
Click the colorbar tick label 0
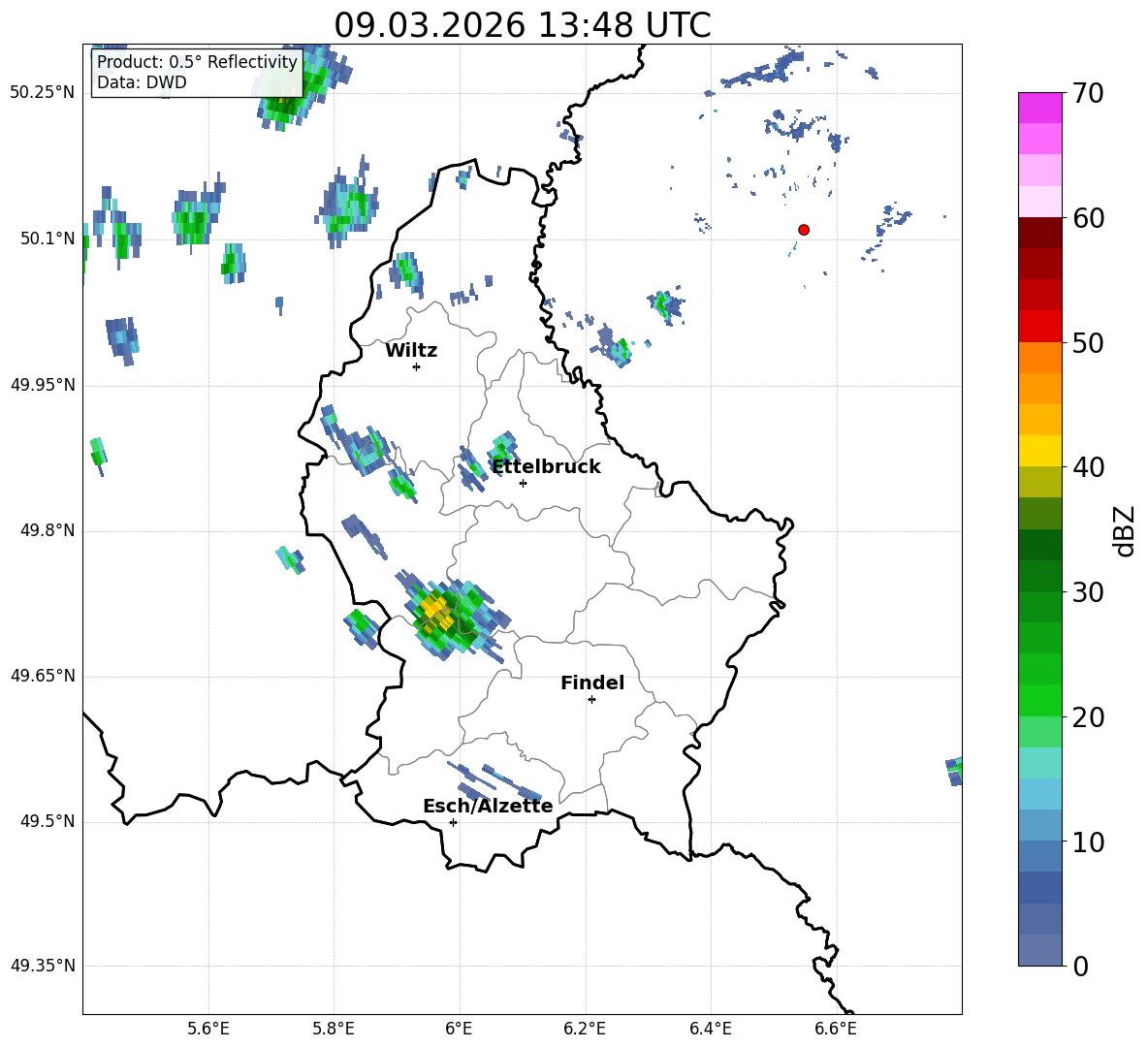click(x=1080, y=966)
